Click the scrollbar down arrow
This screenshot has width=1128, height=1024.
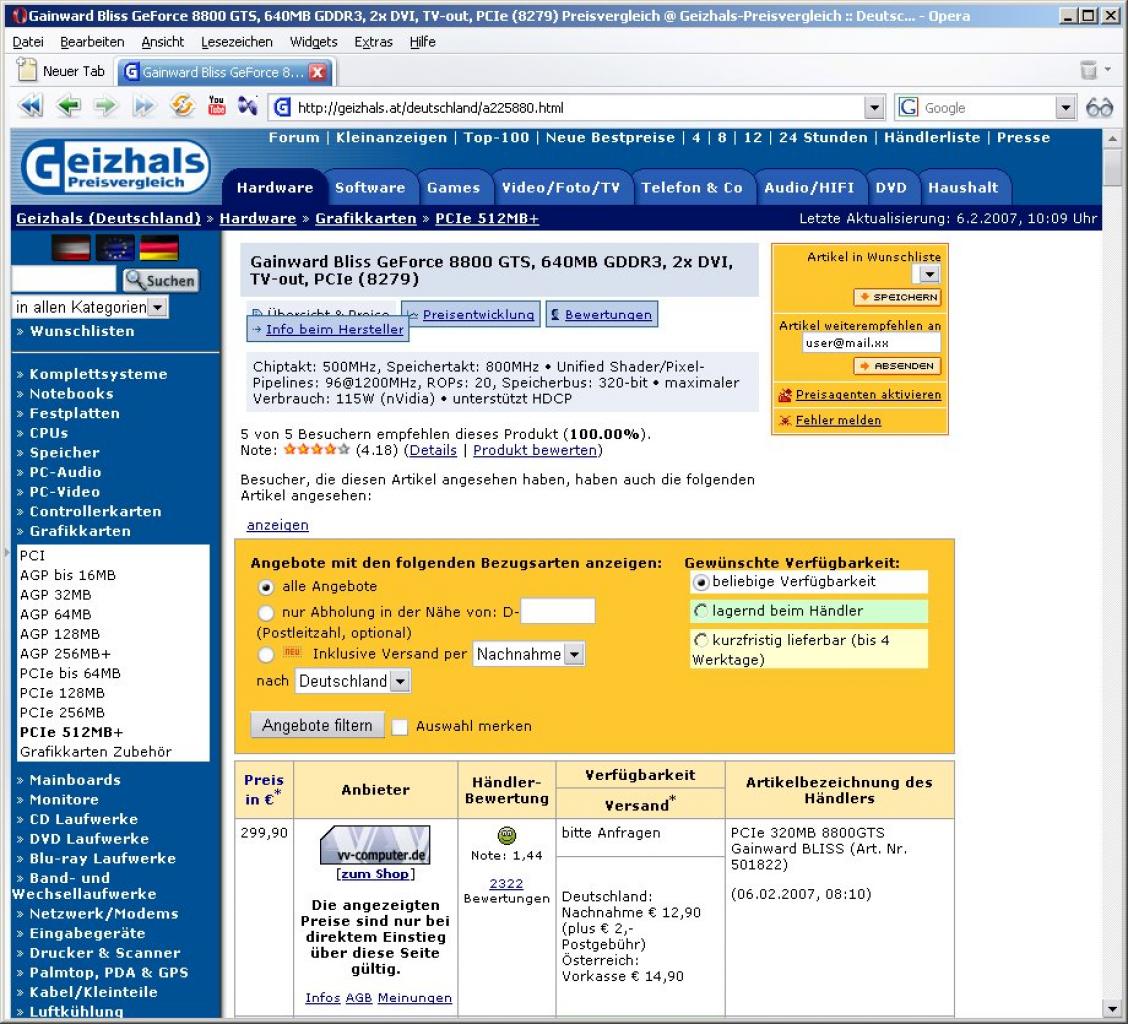click(1113, 1008)
